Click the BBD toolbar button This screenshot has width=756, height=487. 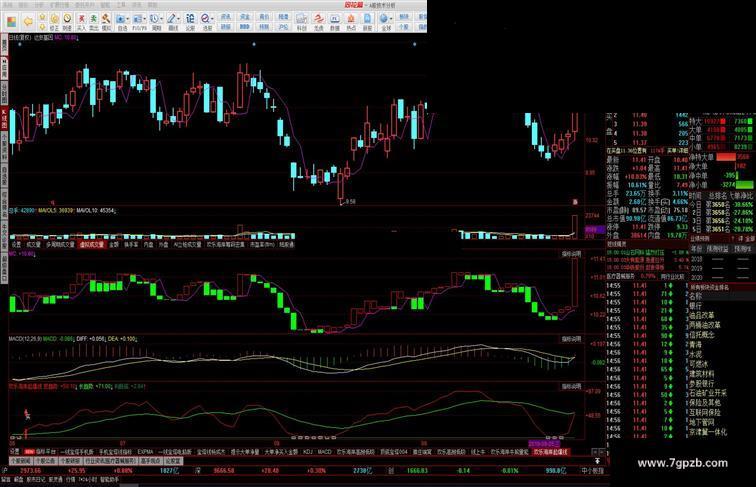(243, 27)
